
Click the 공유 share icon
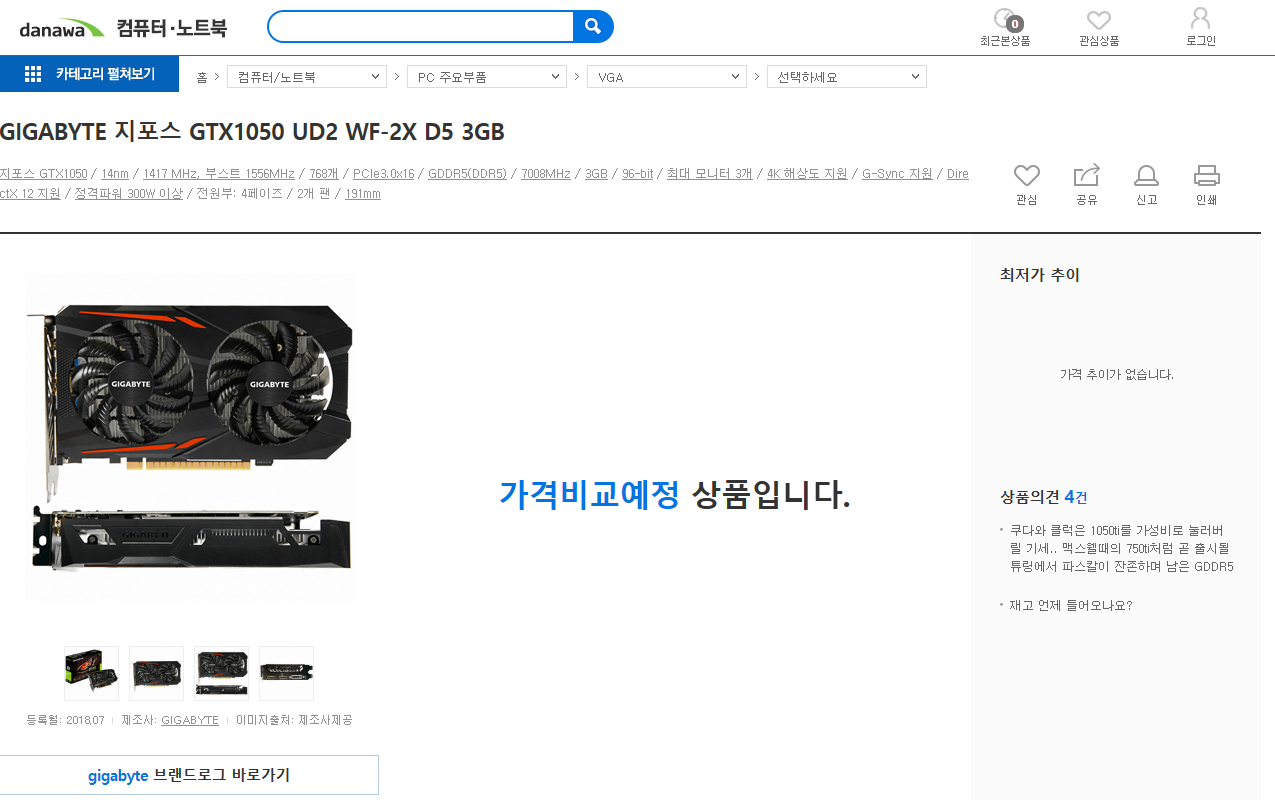(1087, 175)
